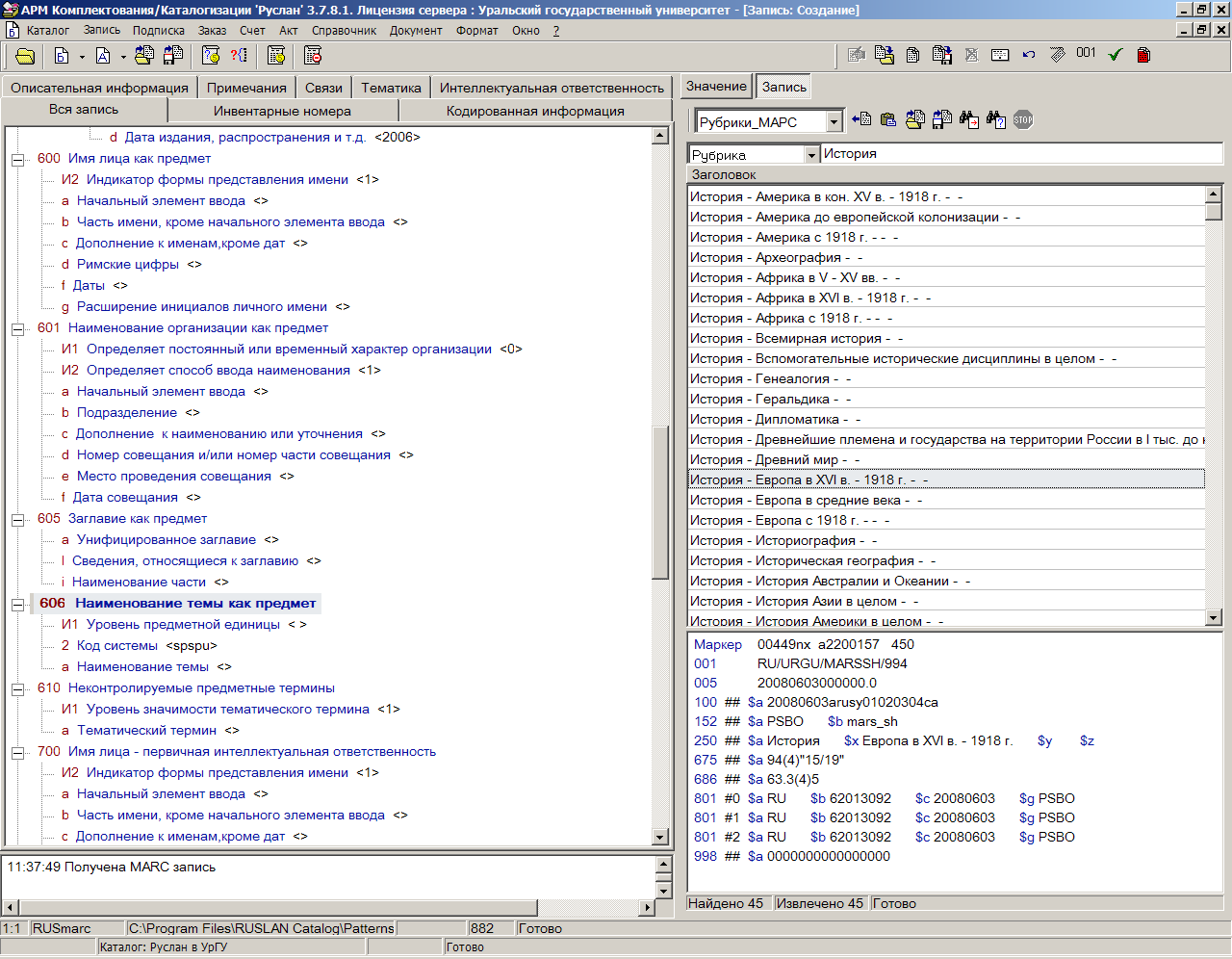Click the yellow open folder toolbar icon
1232x959 pixels.
25,56
